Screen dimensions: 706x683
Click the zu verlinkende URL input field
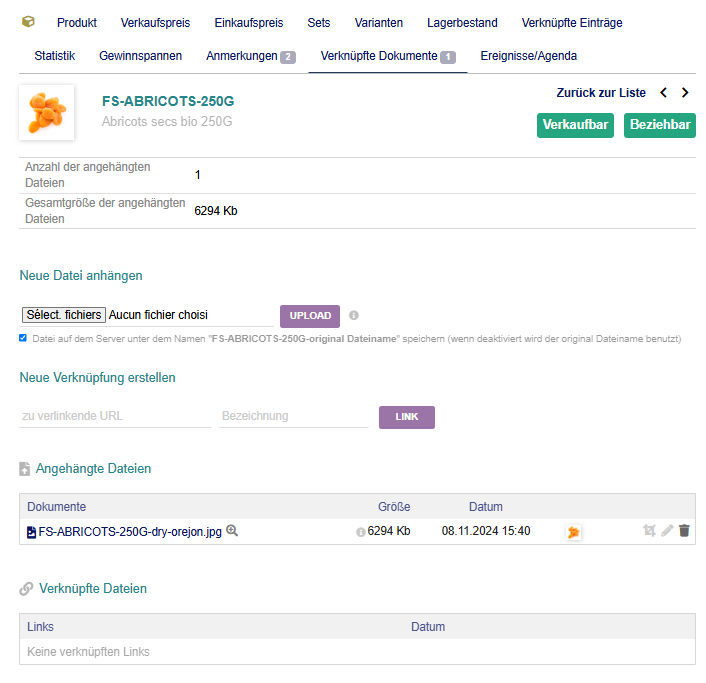pyautogui.click(x=115, y=416)
